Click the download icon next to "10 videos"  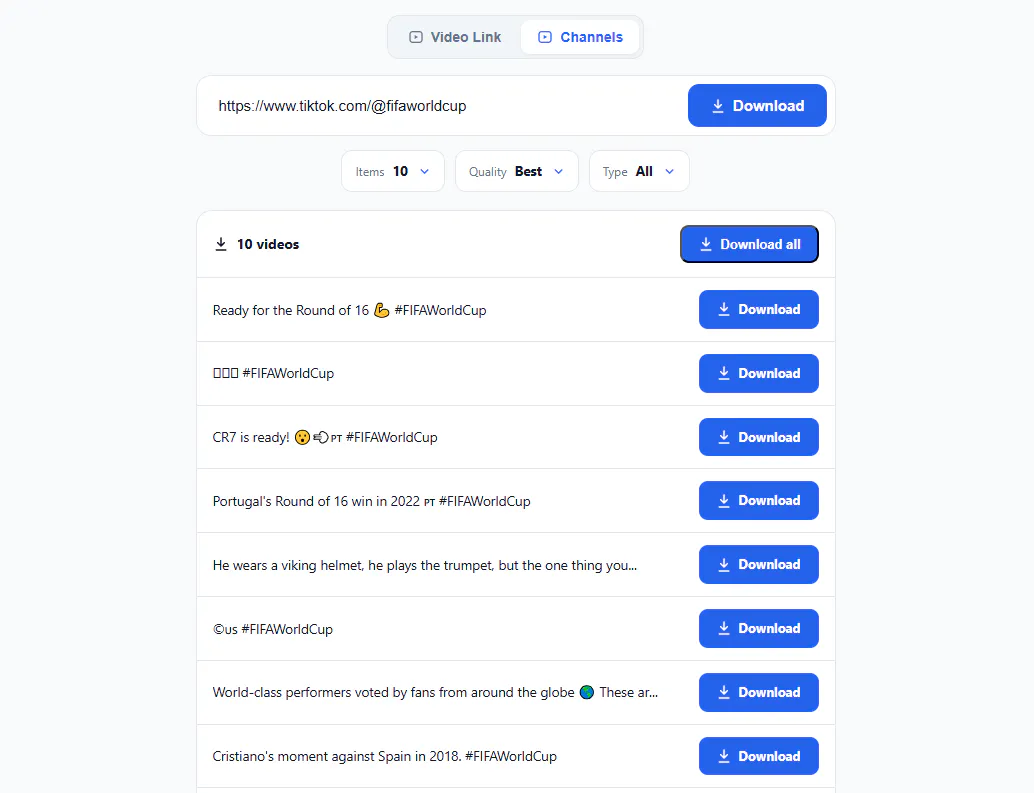click(221, 245)
